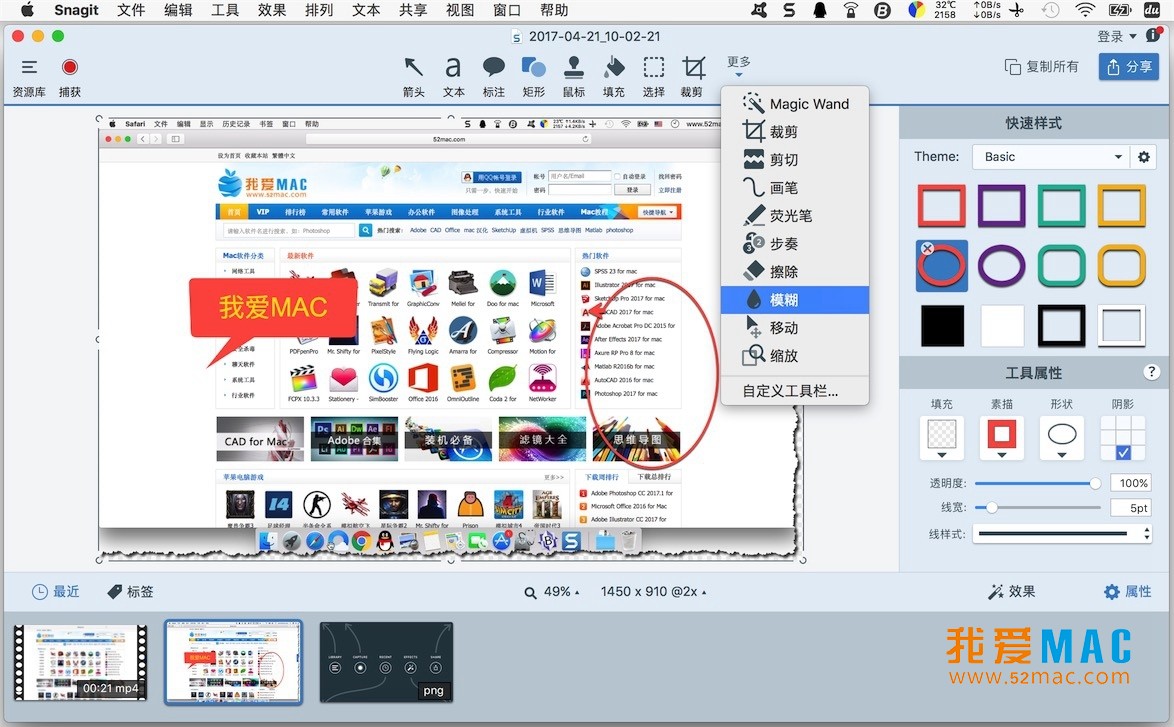Open the 文件 (File) menu
Screen dimensions: 1174x727
(131, 10)
